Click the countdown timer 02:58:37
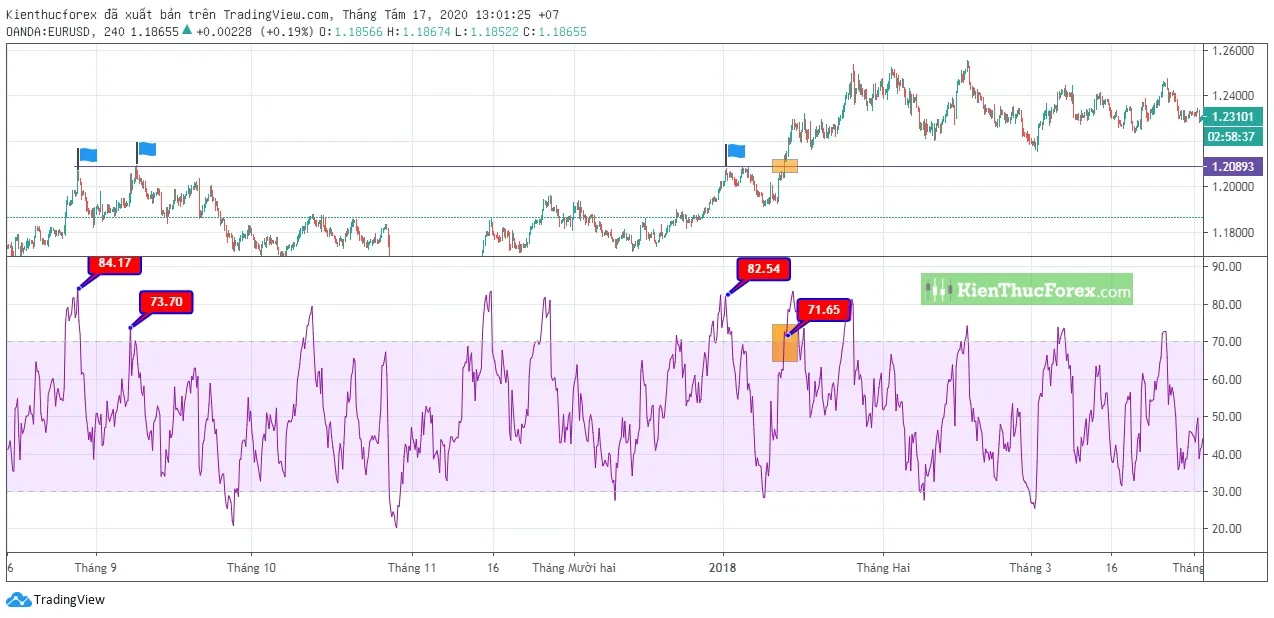The image size is (1274, 618). click(x=1233, y=136)
